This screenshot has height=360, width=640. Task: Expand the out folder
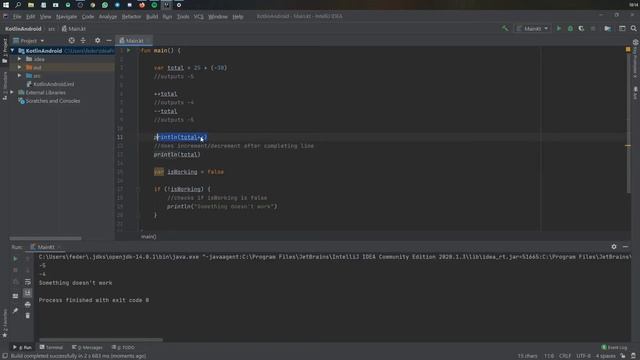tap(19, 67)
